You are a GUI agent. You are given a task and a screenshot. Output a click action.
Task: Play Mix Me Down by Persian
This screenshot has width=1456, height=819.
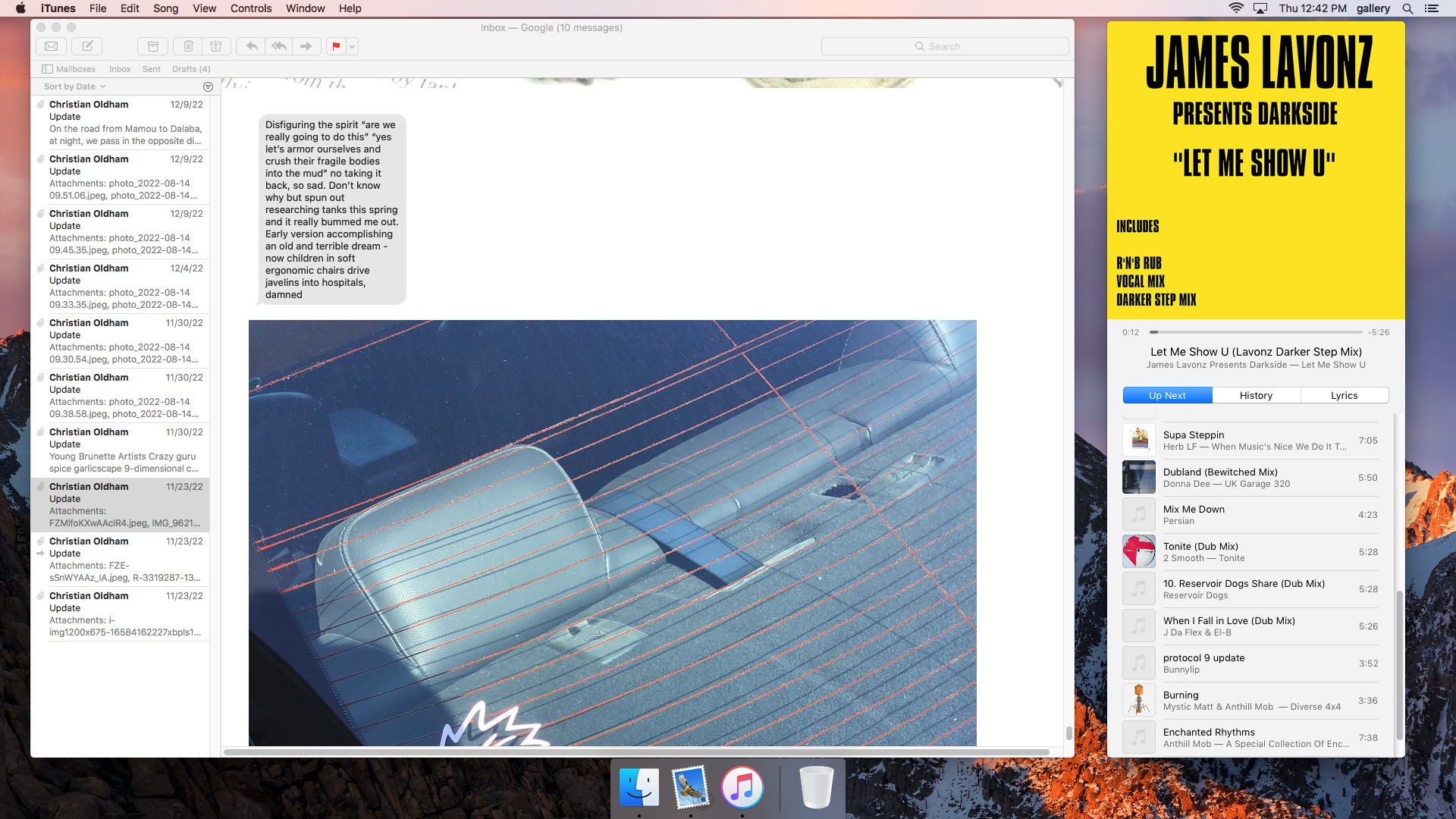click(1251, 515)
